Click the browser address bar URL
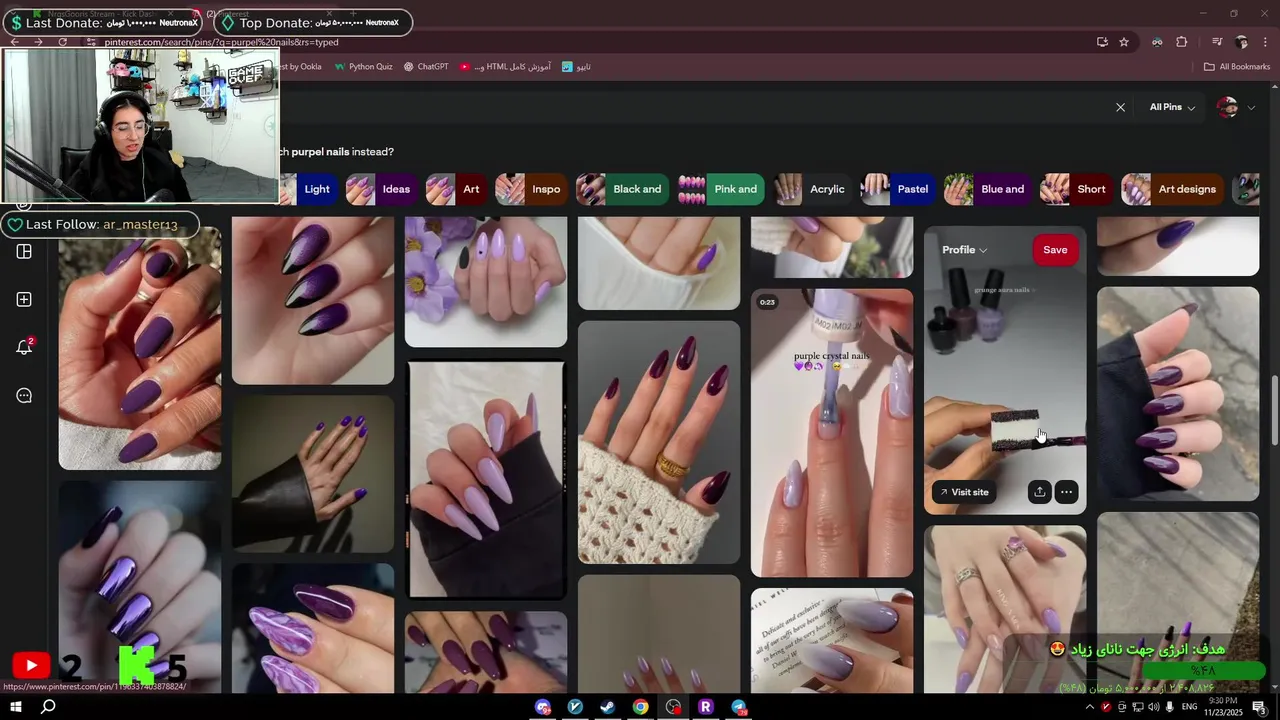1280x720 pixels. [x=221, y=42]
